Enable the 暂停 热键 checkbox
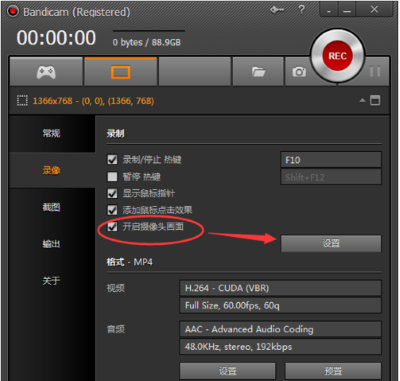The width and height of the screenshot is (400, 381). click(112, 176)
